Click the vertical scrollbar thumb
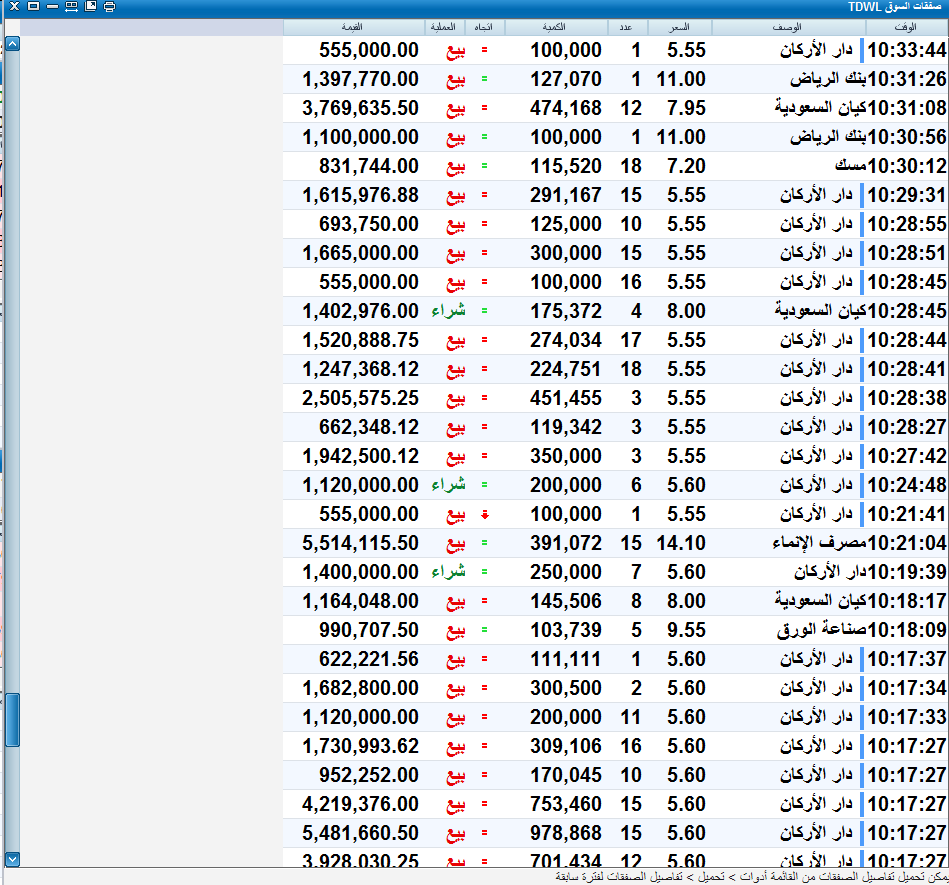Viewport: 949px width, 885px height. tap(12, 720)
